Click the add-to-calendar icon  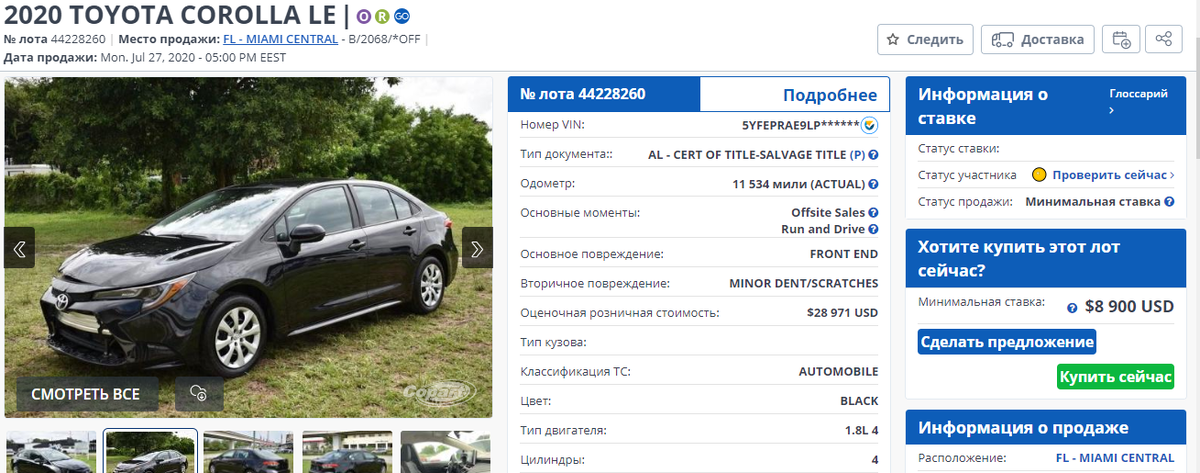[1122, 40]
